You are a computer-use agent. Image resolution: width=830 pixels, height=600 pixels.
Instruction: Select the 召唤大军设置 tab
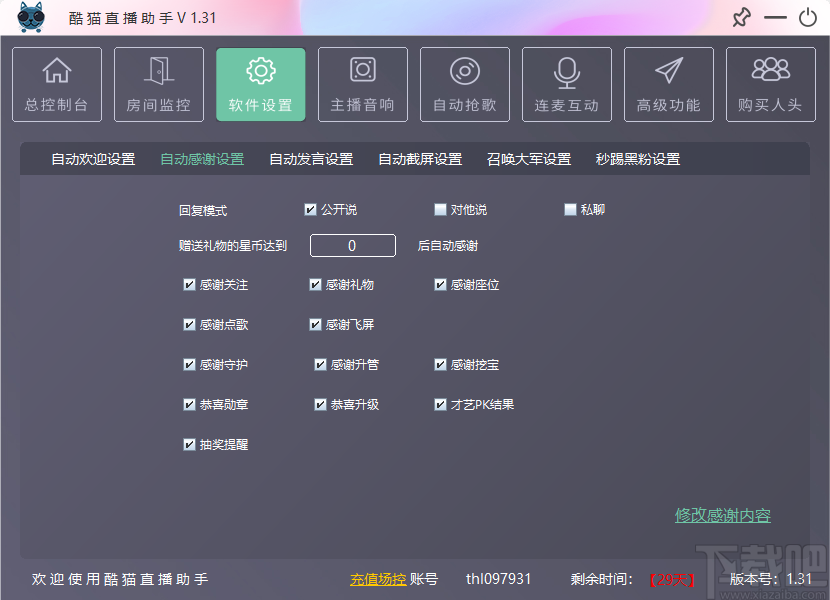click(528, 158)
